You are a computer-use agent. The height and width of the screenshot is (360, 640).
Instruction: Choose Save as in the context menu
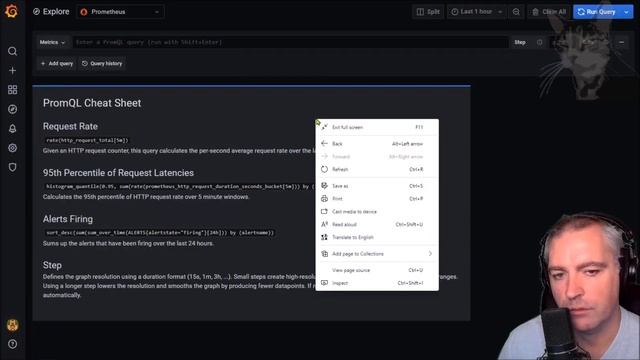pos(377,186)
